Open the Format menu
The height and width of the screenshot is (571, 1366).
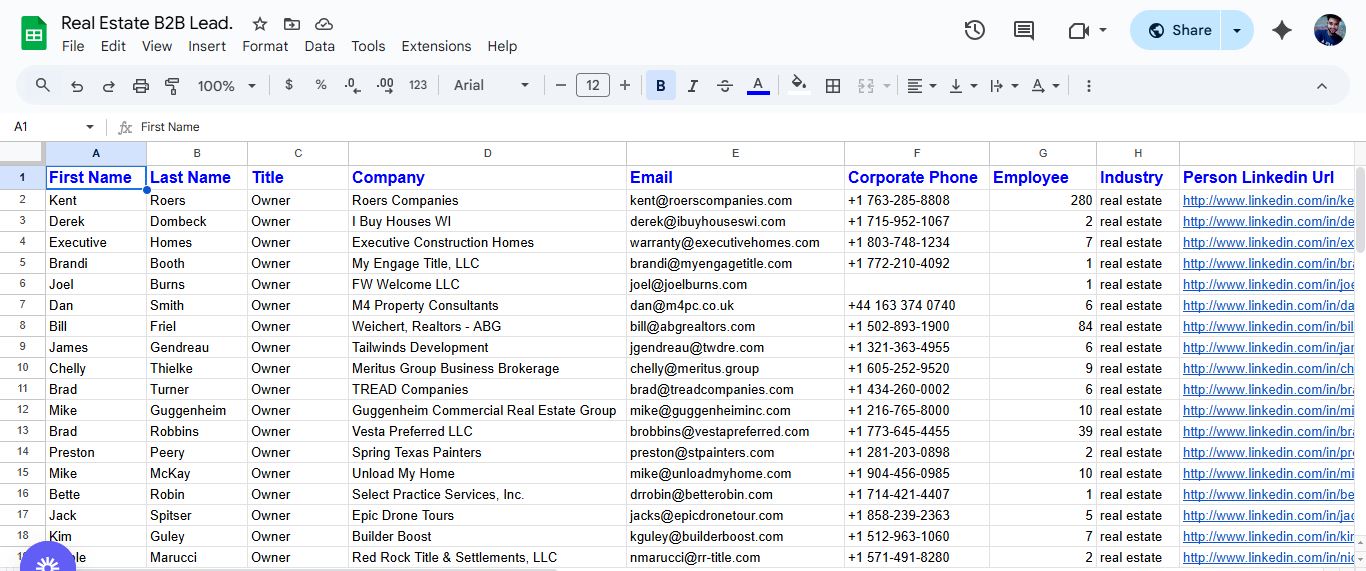point(265,46)
